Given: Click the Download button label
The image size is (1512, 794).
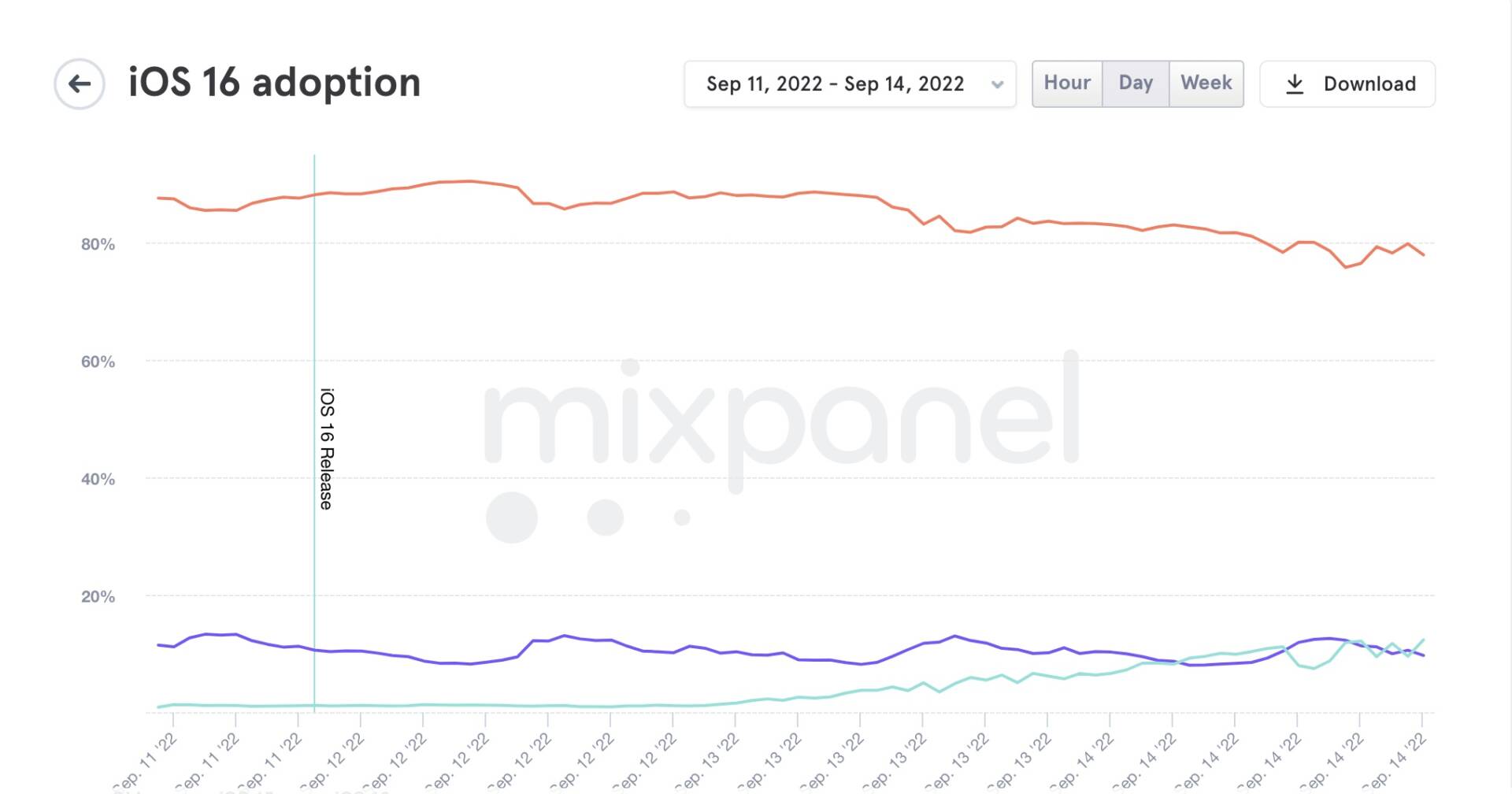Looking at the screenshot, I should [1369, 84].
